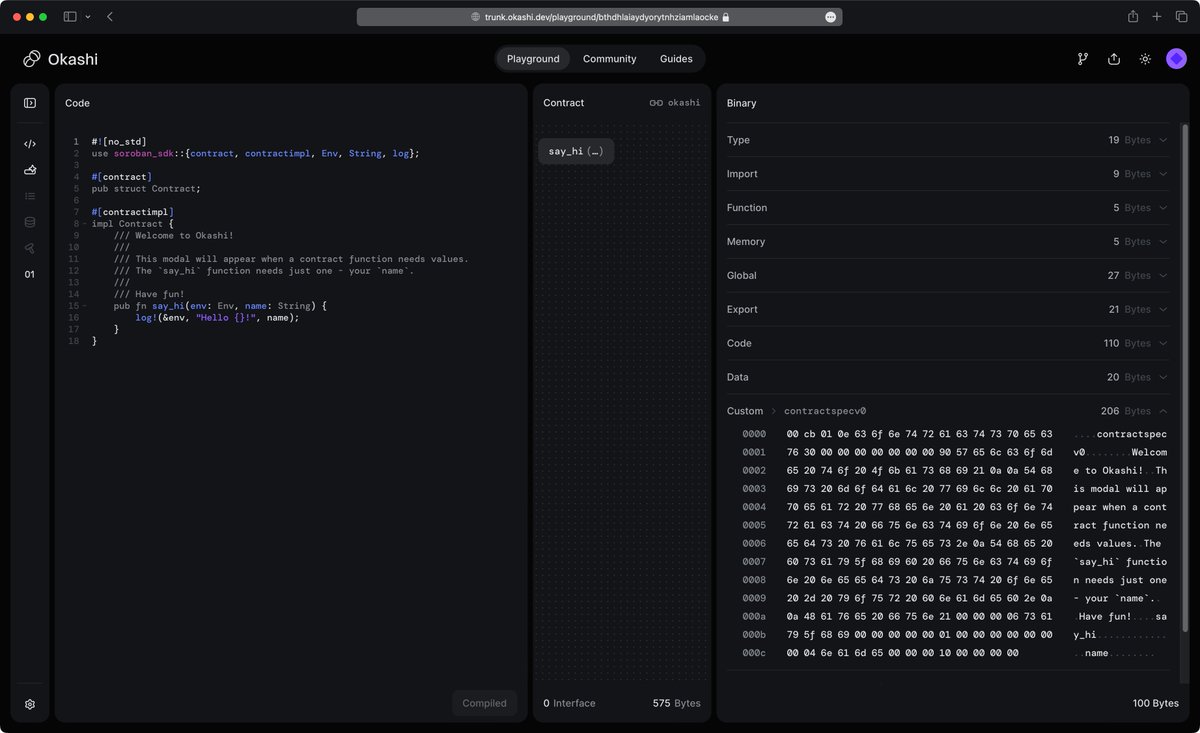Click the ellipsis in address bar

830,17
